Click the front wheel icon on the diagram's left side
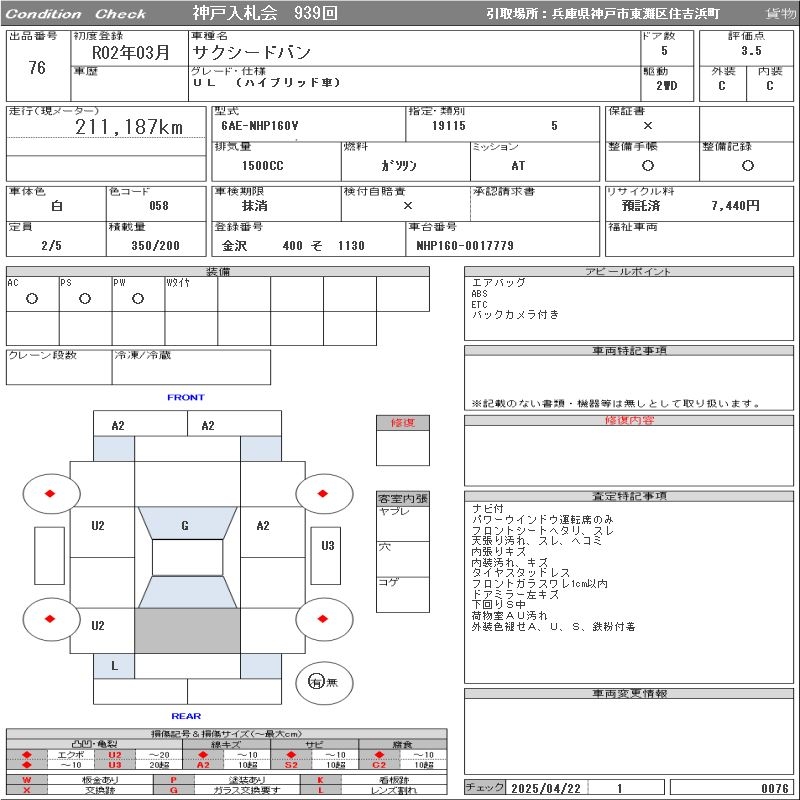This screenshot has width=800, height=800. (x=50, y=494)
